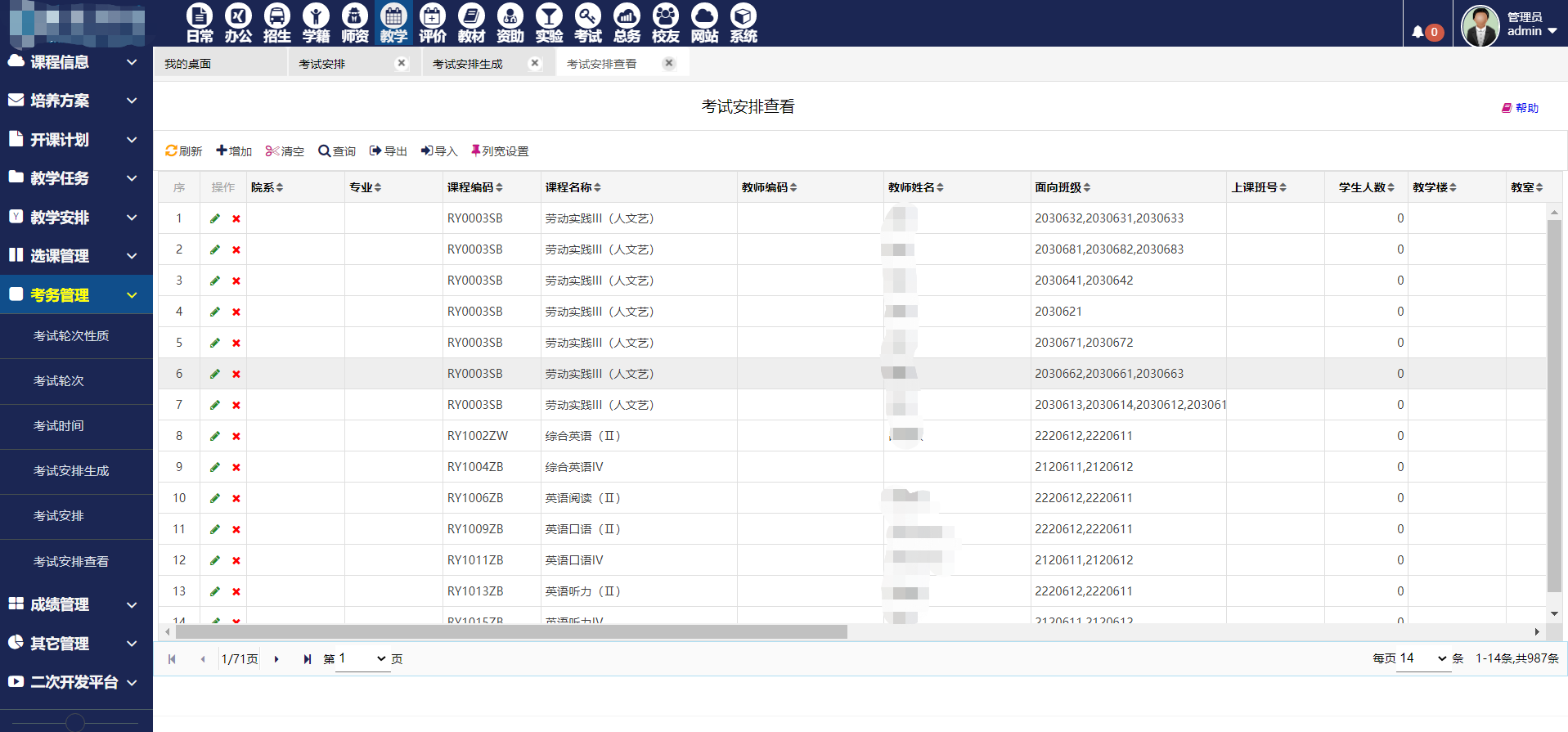Refresh the exam list with 刷新
This screenshot has width=1568, height=732.
click(183, 151)
